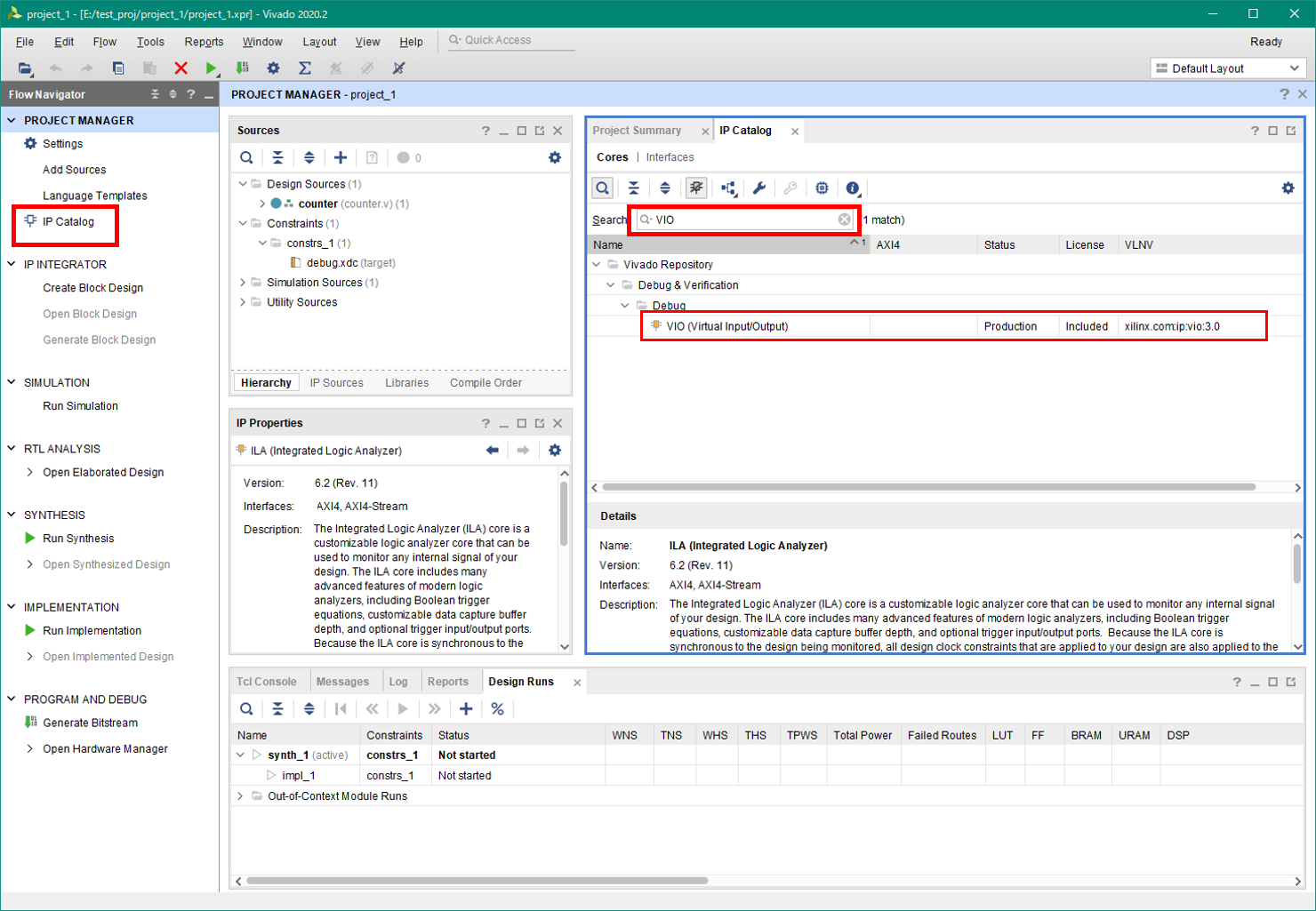Toggle group by taxonomy in IP Catalog
Screen dimensions: 1316x911
pos(696,188)
